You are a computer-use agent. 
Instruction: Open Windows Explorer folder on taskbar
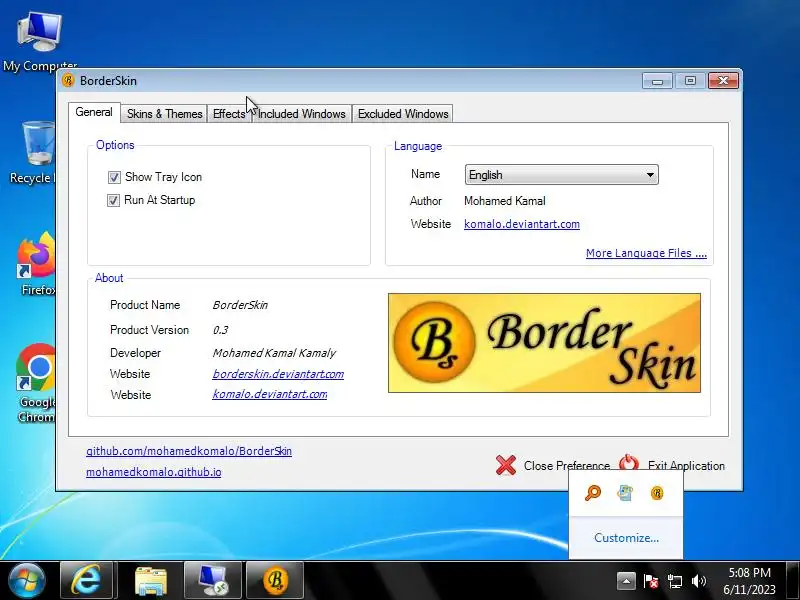point(151,581)
